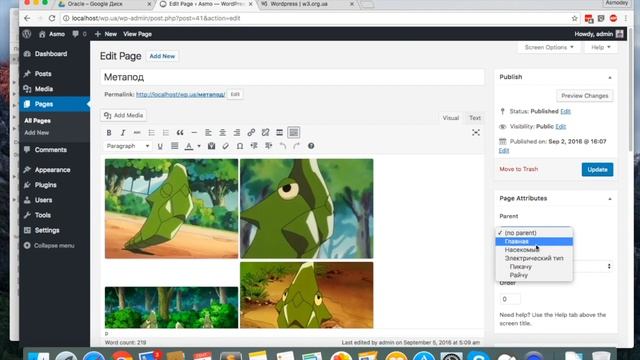The image size is (640, 360).
Task: Select Насекомые as the parent page
Action: pyautogui.click(x=534, y=250)
